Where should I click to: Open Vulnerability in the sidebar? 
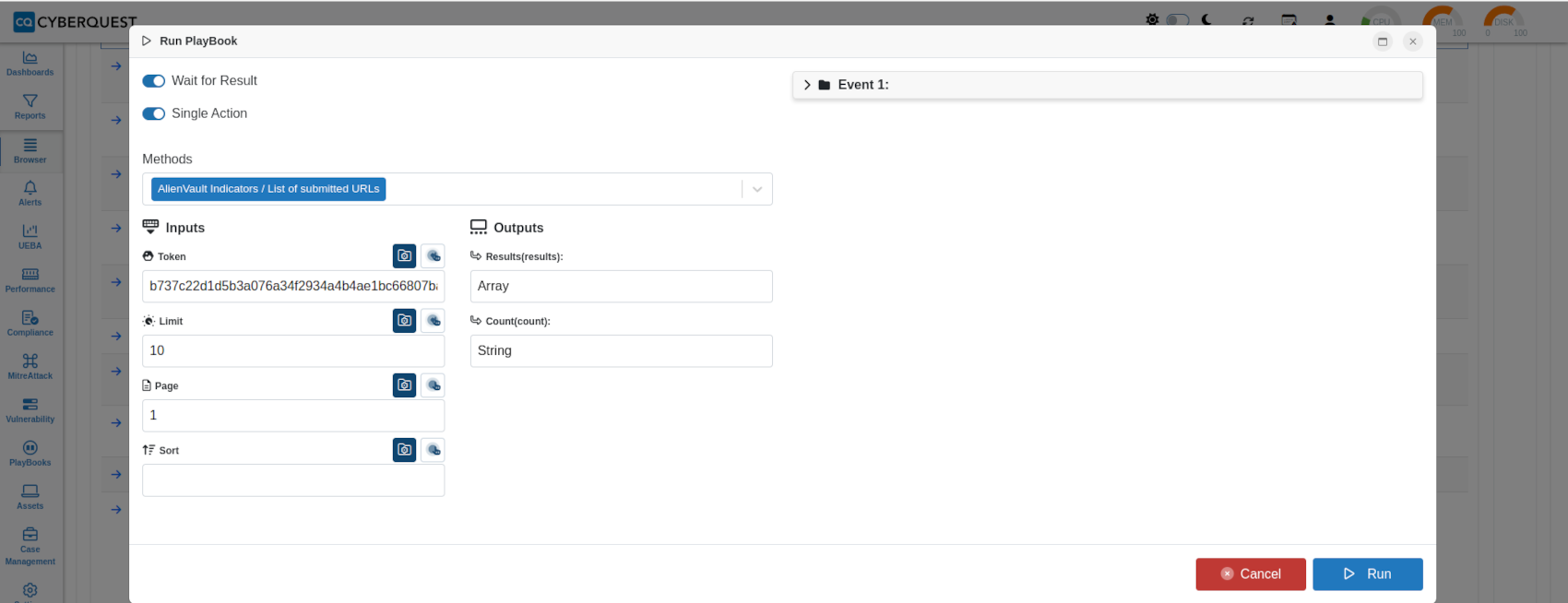[x=30, y=409]
